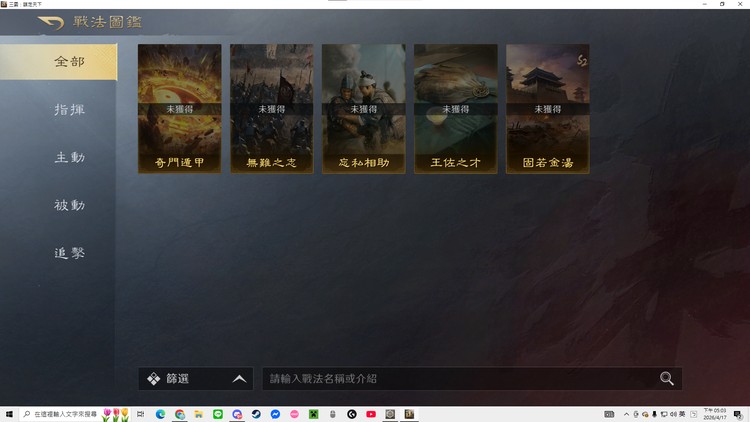The image size is (750, 422).
Task: Open the purple circle app next to LINE
Action: click(237, 414)
